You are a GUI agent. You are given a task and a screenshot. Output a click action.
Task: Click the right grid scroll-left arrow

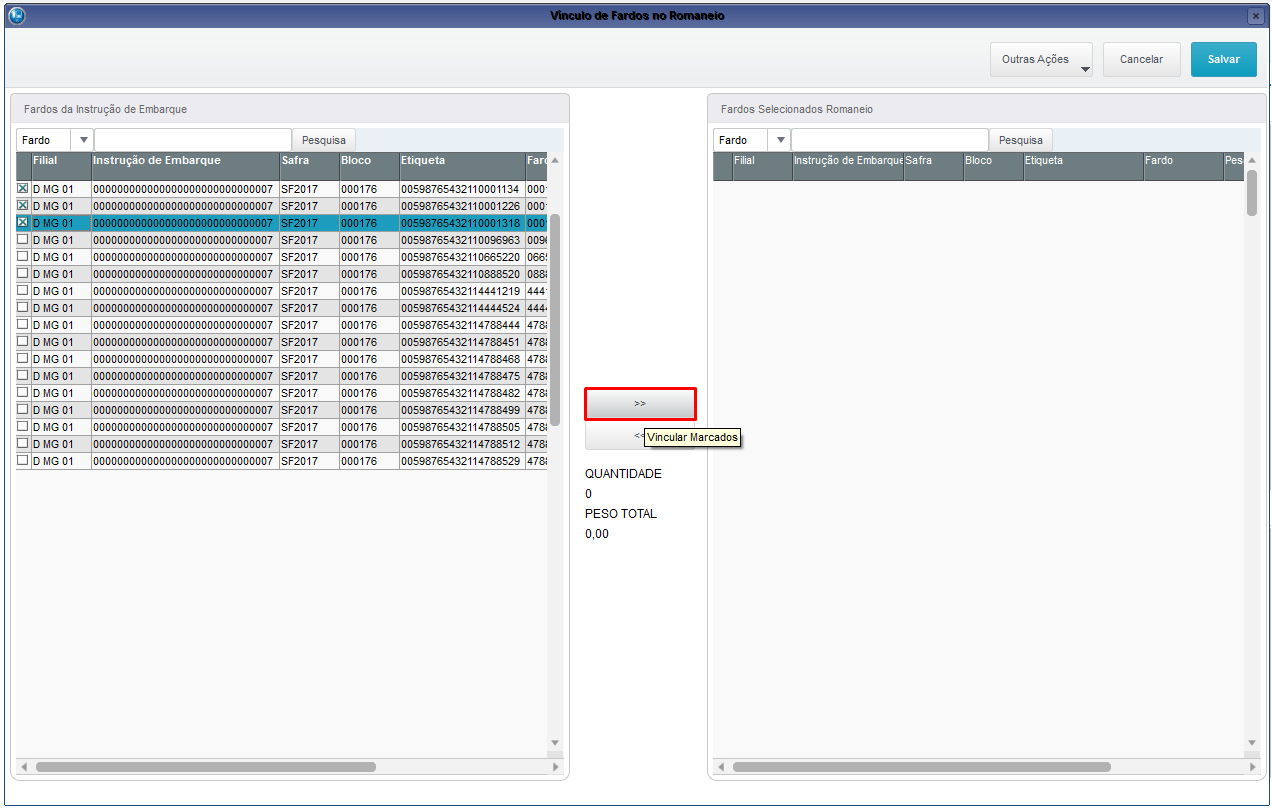(x=722, y=767)
